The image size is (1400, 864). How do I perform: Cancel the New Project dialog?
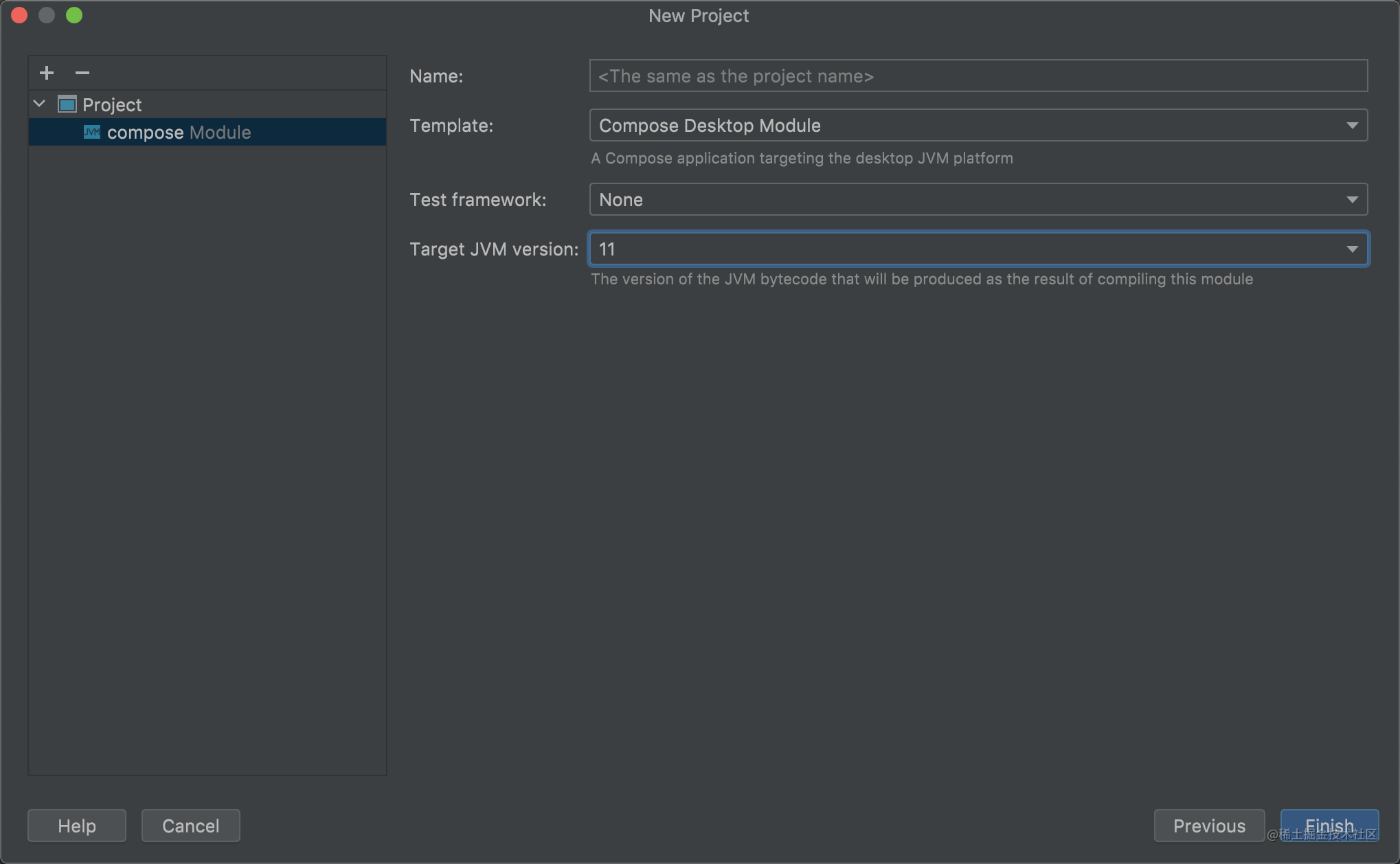click(x=190, y=826)
